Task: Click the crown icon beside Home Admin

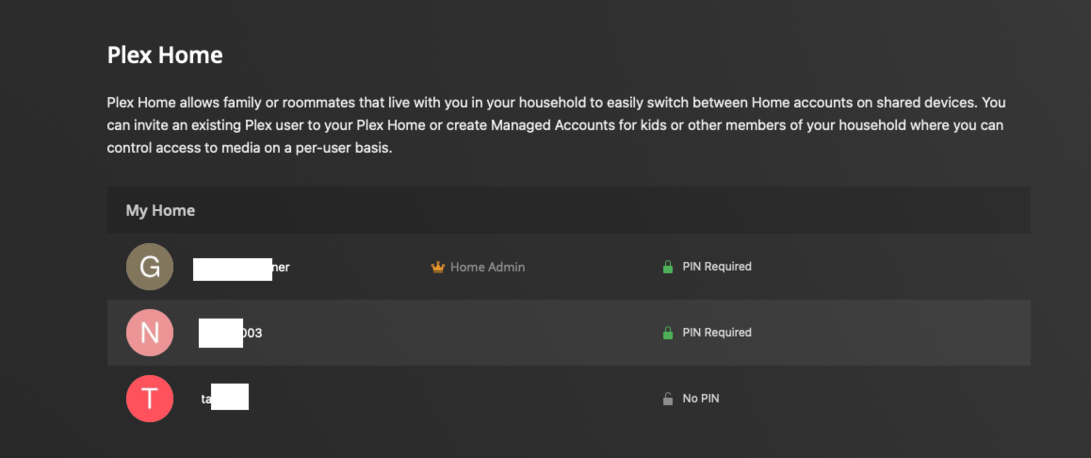Action: click(x=437, y=267)
